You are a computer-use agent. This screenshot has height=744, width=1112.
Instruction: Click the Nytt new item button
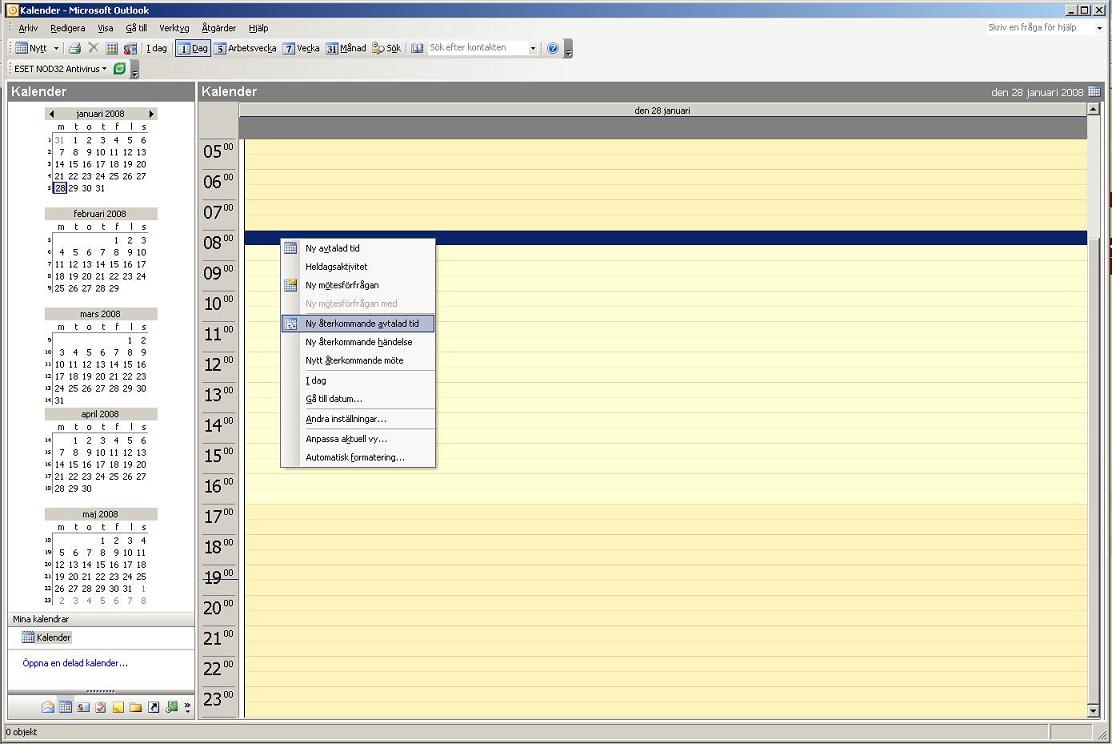[x=30, y=48]
